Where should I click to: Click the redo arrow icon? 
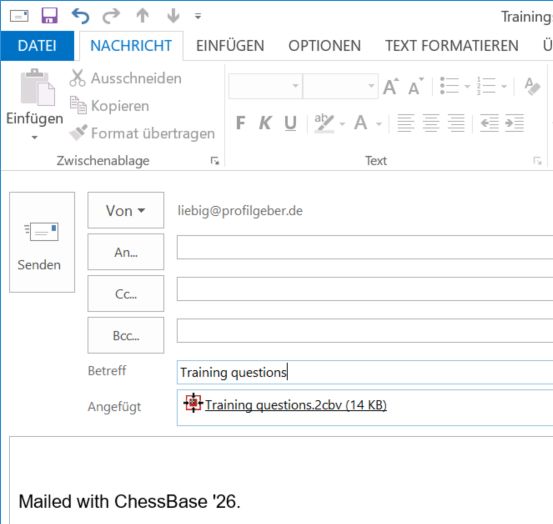(111, 16)
